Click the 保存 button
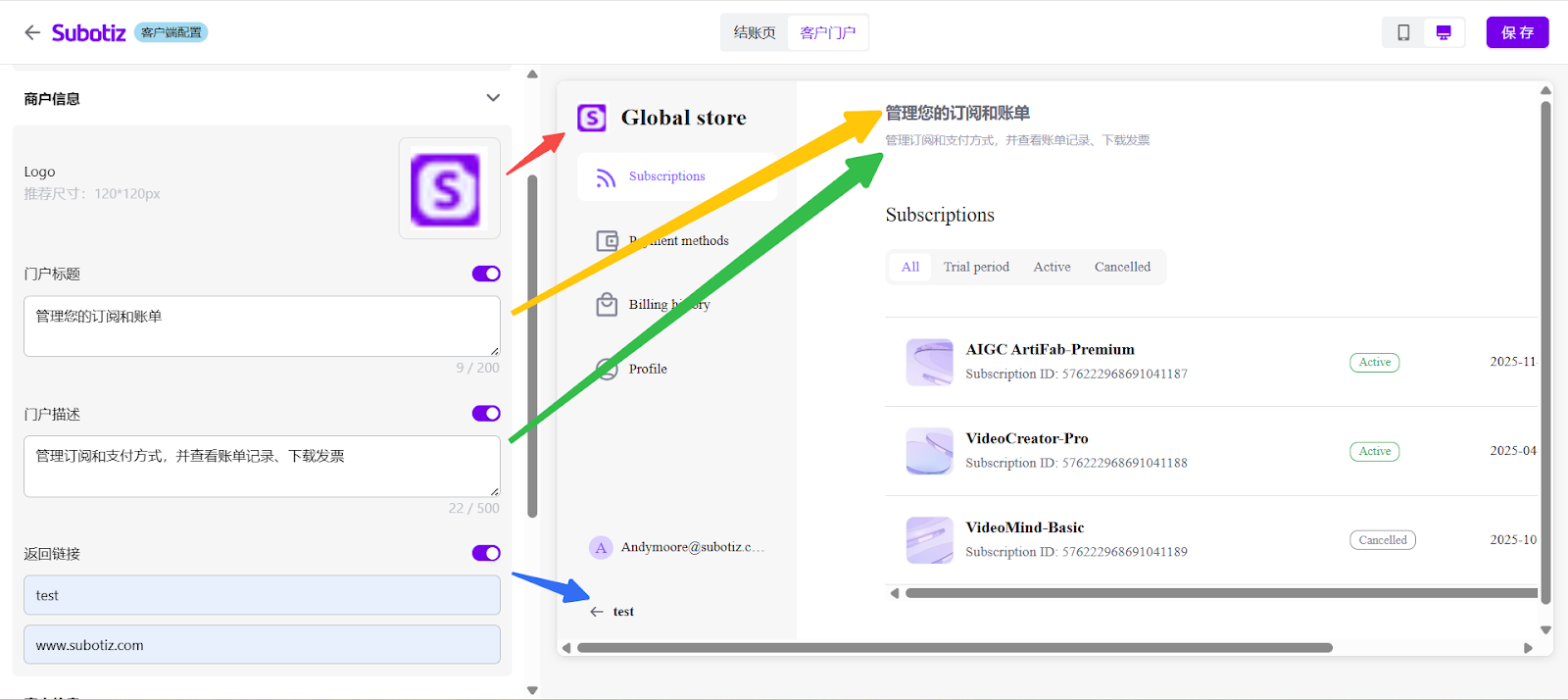 click(x=1517, y=32)
